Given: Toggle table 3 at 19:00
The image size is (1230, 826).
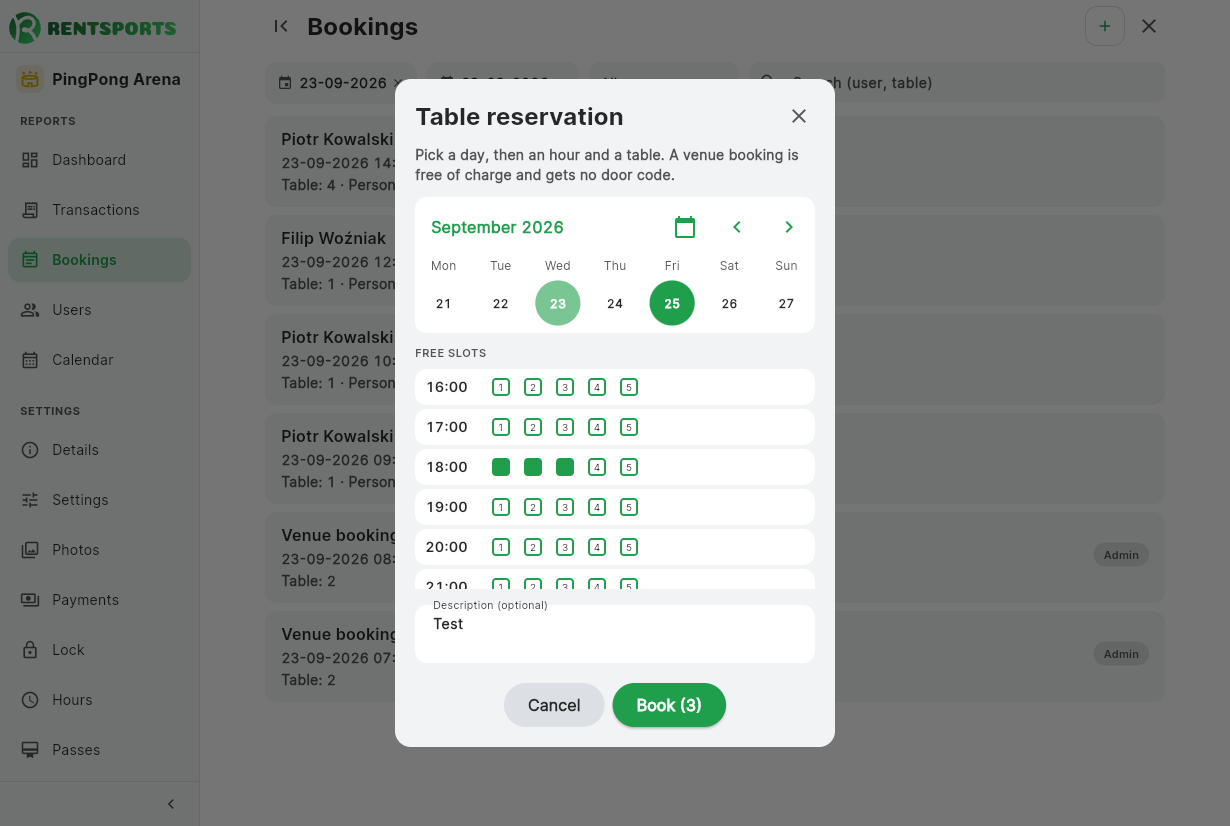Looking at the screenshot, I should [x=565, y=507].
